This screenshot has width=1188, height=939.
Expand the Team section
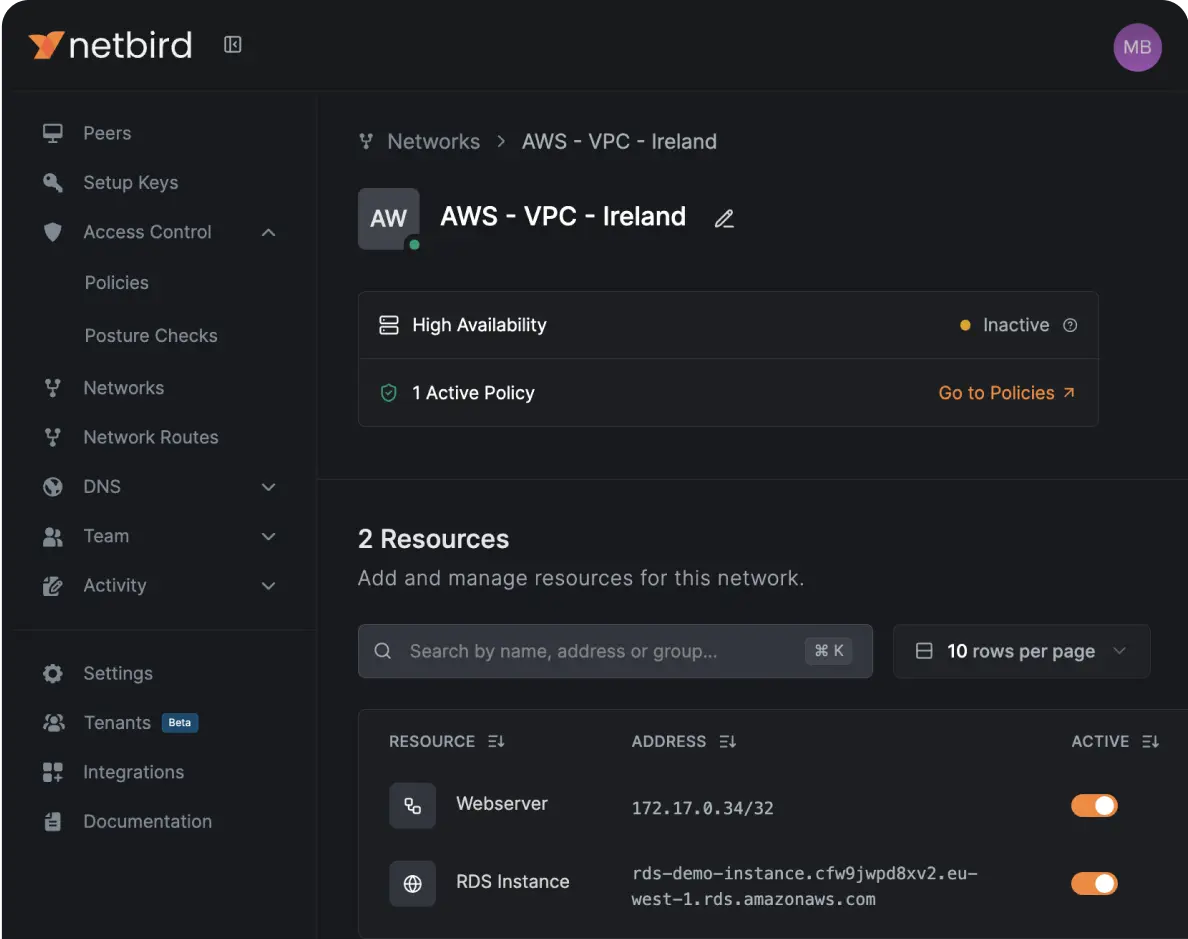click(x=268, y=536)
